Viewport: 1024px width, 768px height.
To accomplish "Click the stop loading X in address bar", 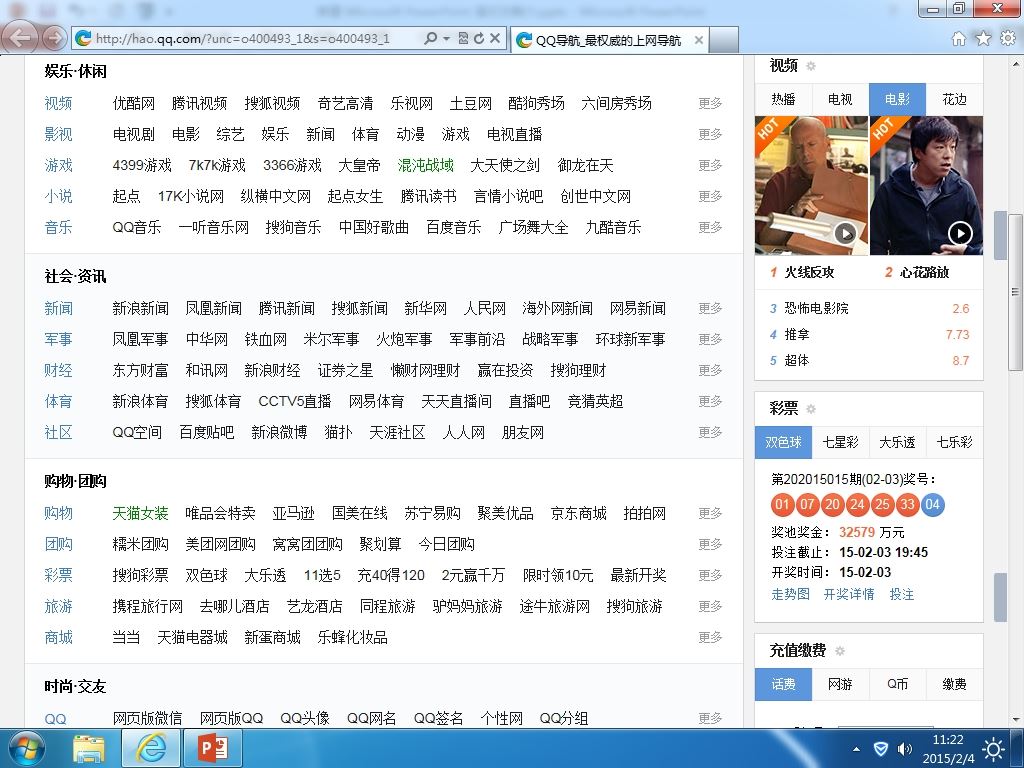I will pyautogui.click(x=495, y=39).
